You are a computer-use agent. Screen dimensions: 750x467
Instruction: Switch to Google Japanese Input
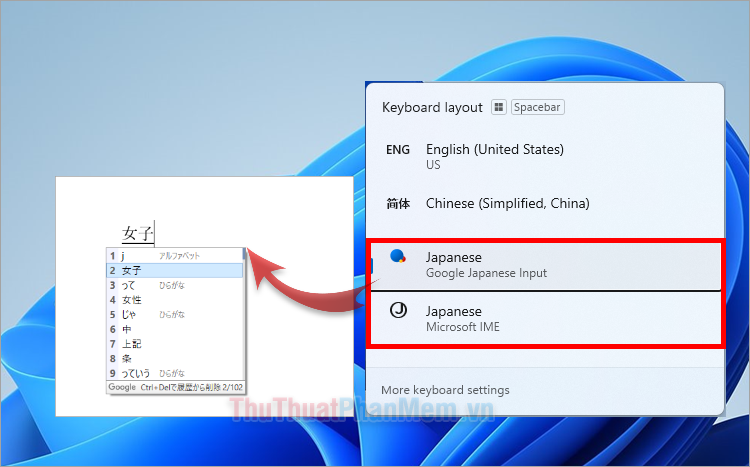point(545,265)
